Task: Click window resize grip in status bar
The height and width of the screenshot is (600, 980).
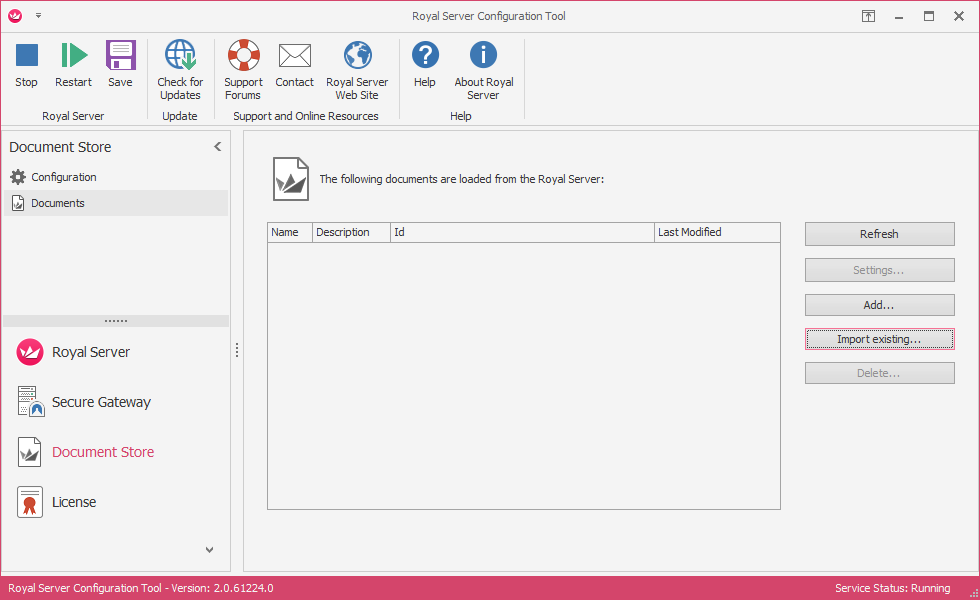Action: point(974,594)
